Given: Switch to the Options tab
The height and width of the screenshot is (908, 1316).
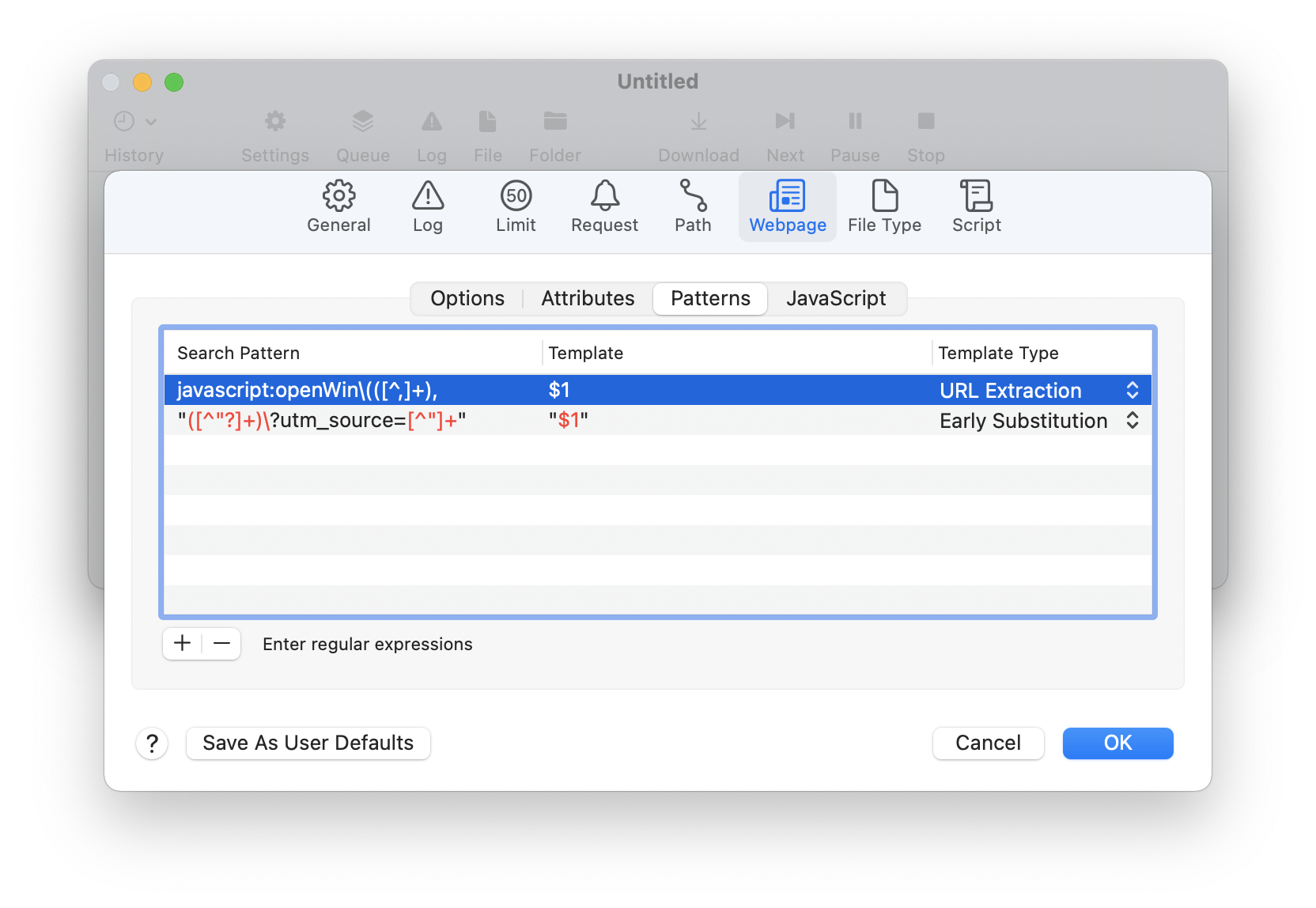Looking at the screenshot, I should point(467,299).
